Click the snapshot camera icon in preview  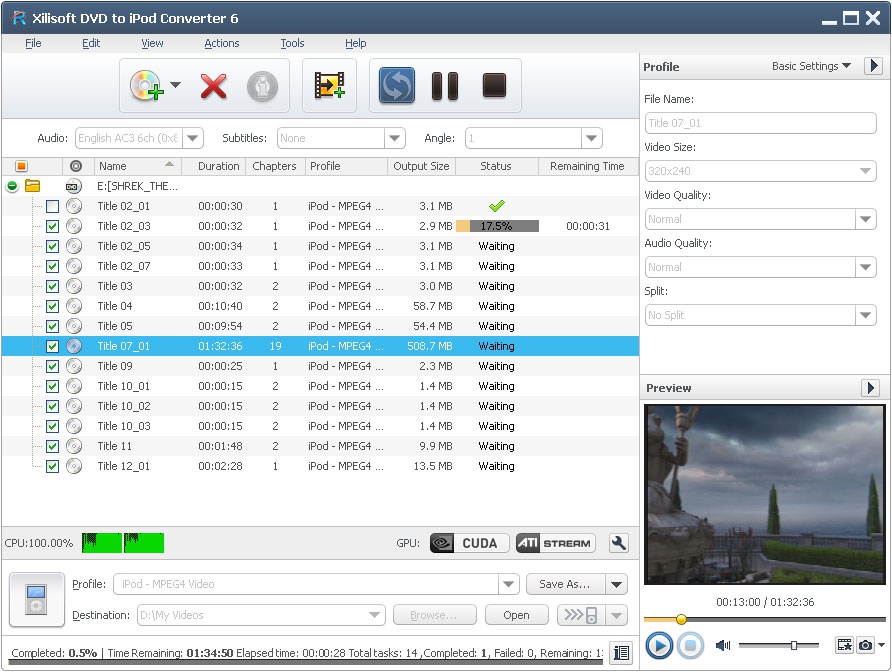point(866,646)
